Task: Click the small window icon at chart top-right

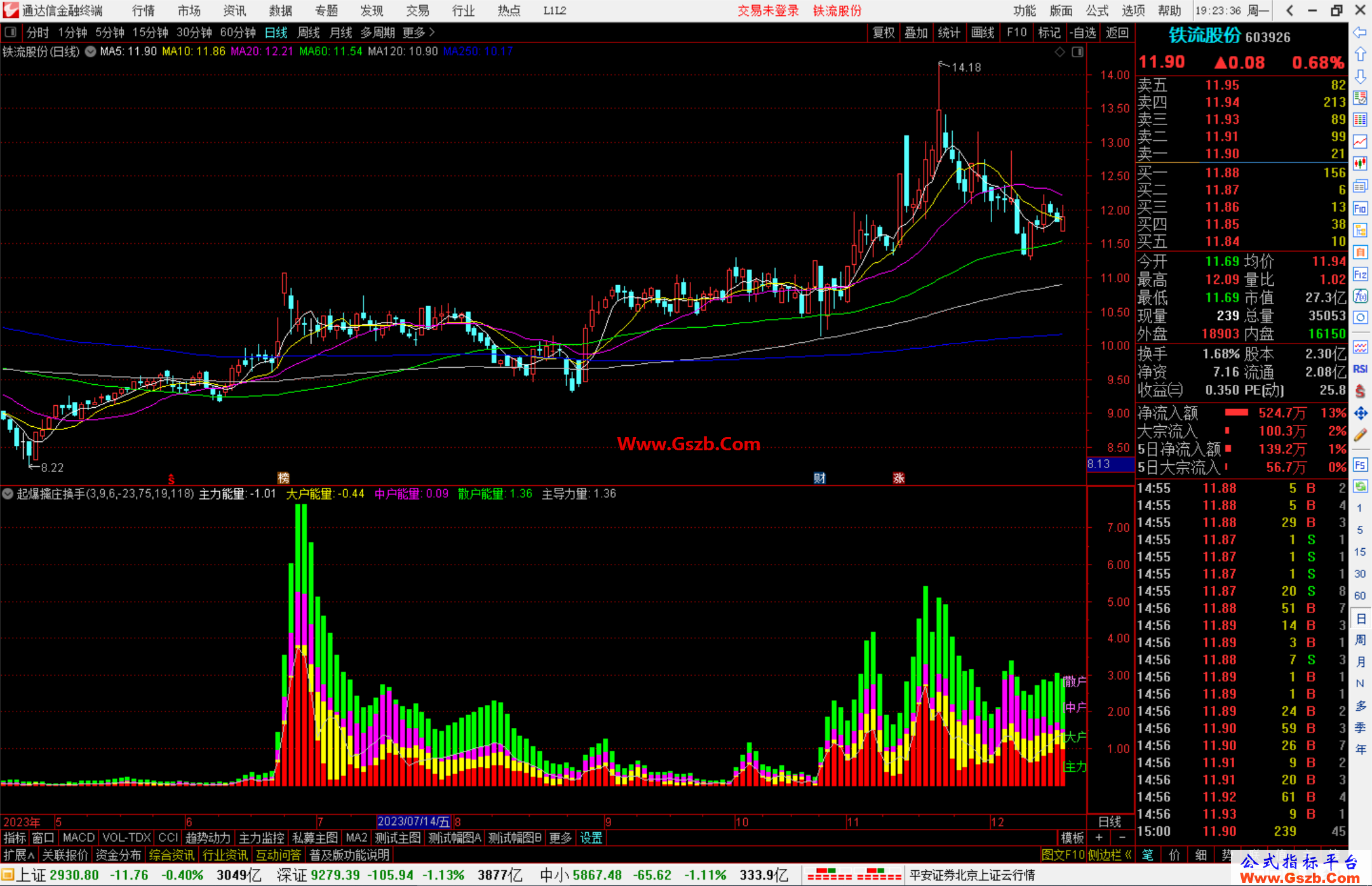Action: pyautogui.click(x=1077, y=52)
